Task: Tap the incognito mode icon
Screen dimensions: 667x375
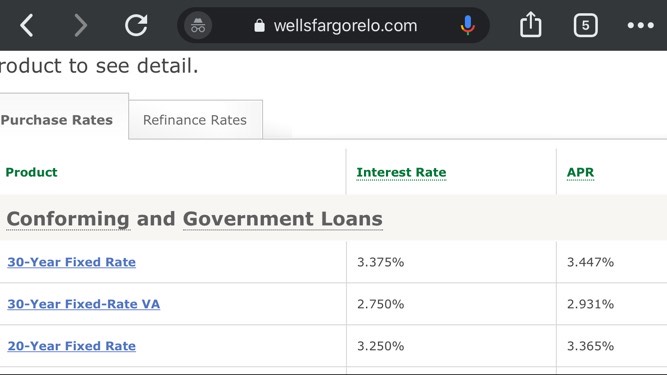Action: [198, 26]
